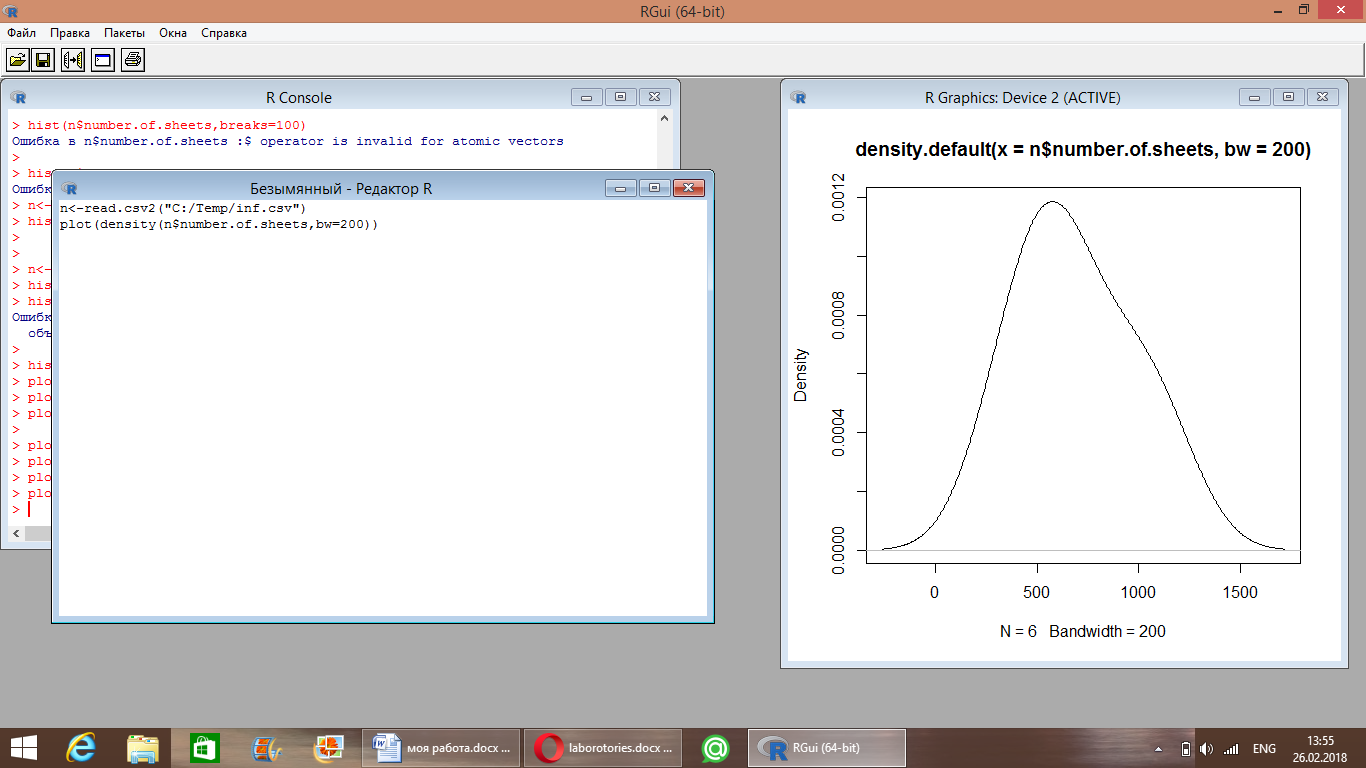Open Internet Explorer from the taskbar
The width and height of the screenshot is (1366, 768).
(81, 748)
